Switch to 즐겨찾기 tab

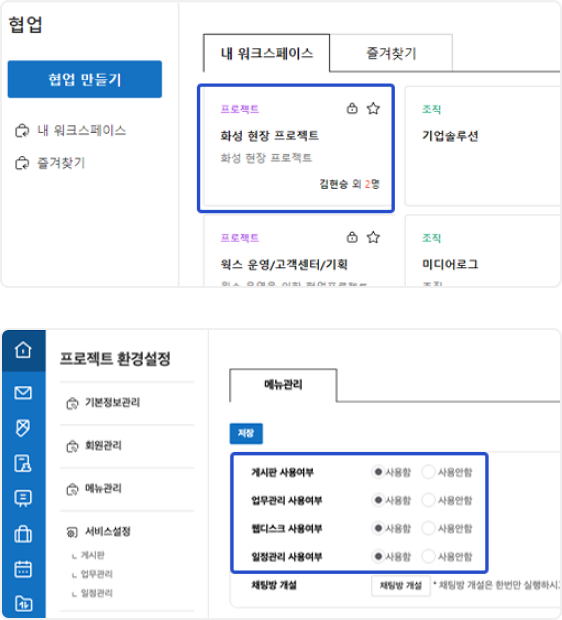391,53
